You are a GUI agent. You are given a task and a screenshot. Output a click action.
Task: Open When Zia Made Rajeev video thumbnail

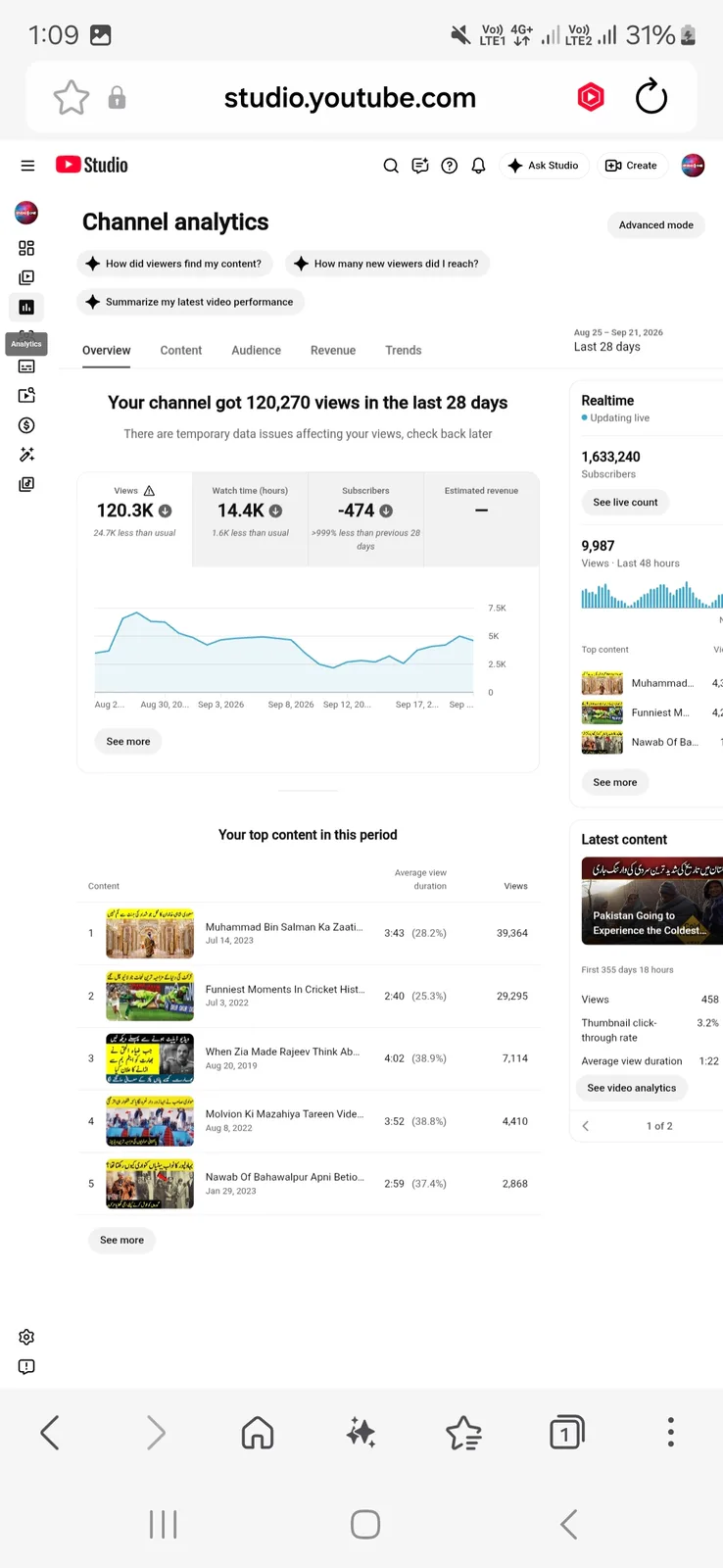click(150, 1058)
